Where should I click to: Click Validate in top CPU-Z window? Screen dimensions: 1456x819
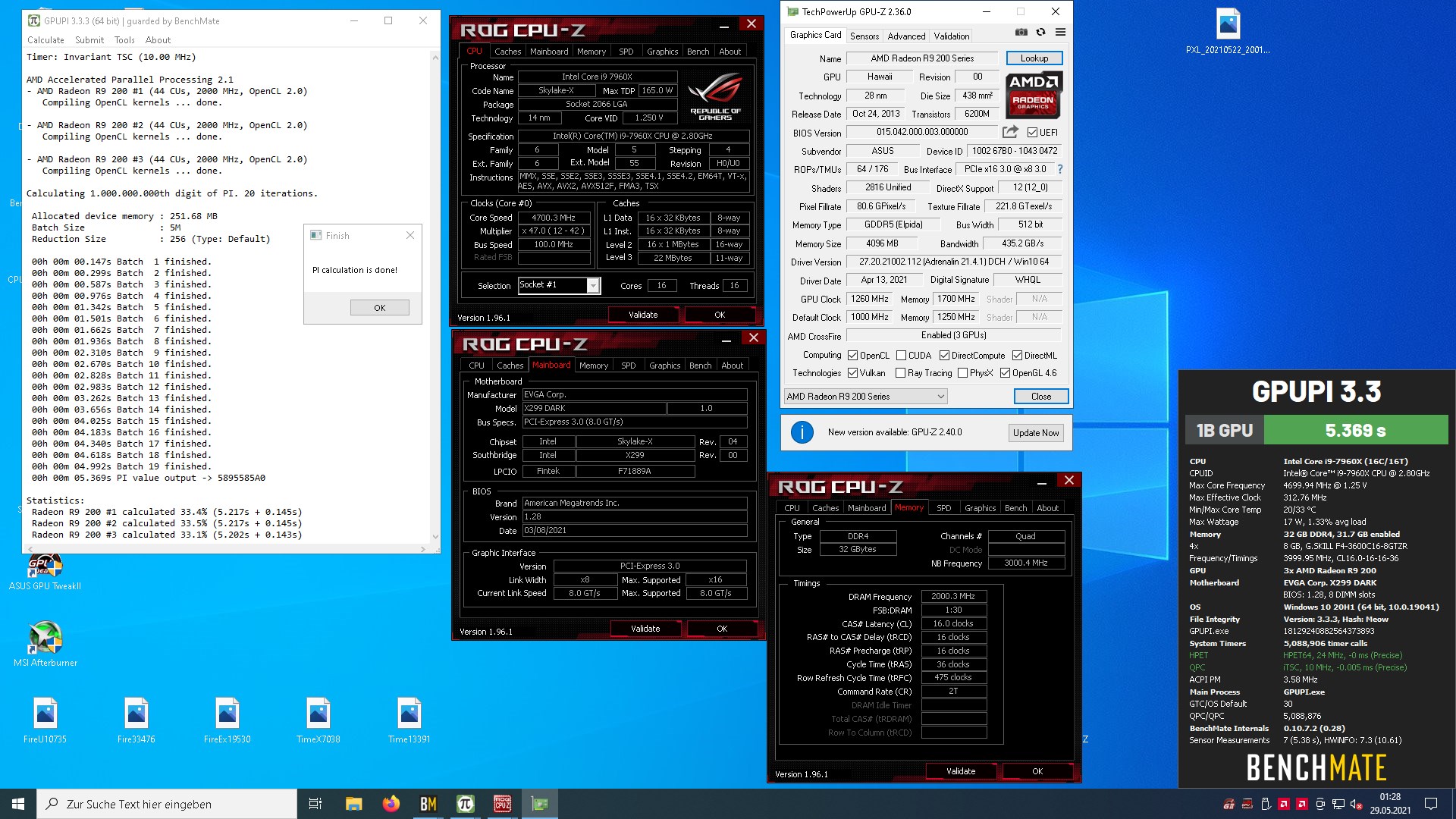tap(642, 315)
